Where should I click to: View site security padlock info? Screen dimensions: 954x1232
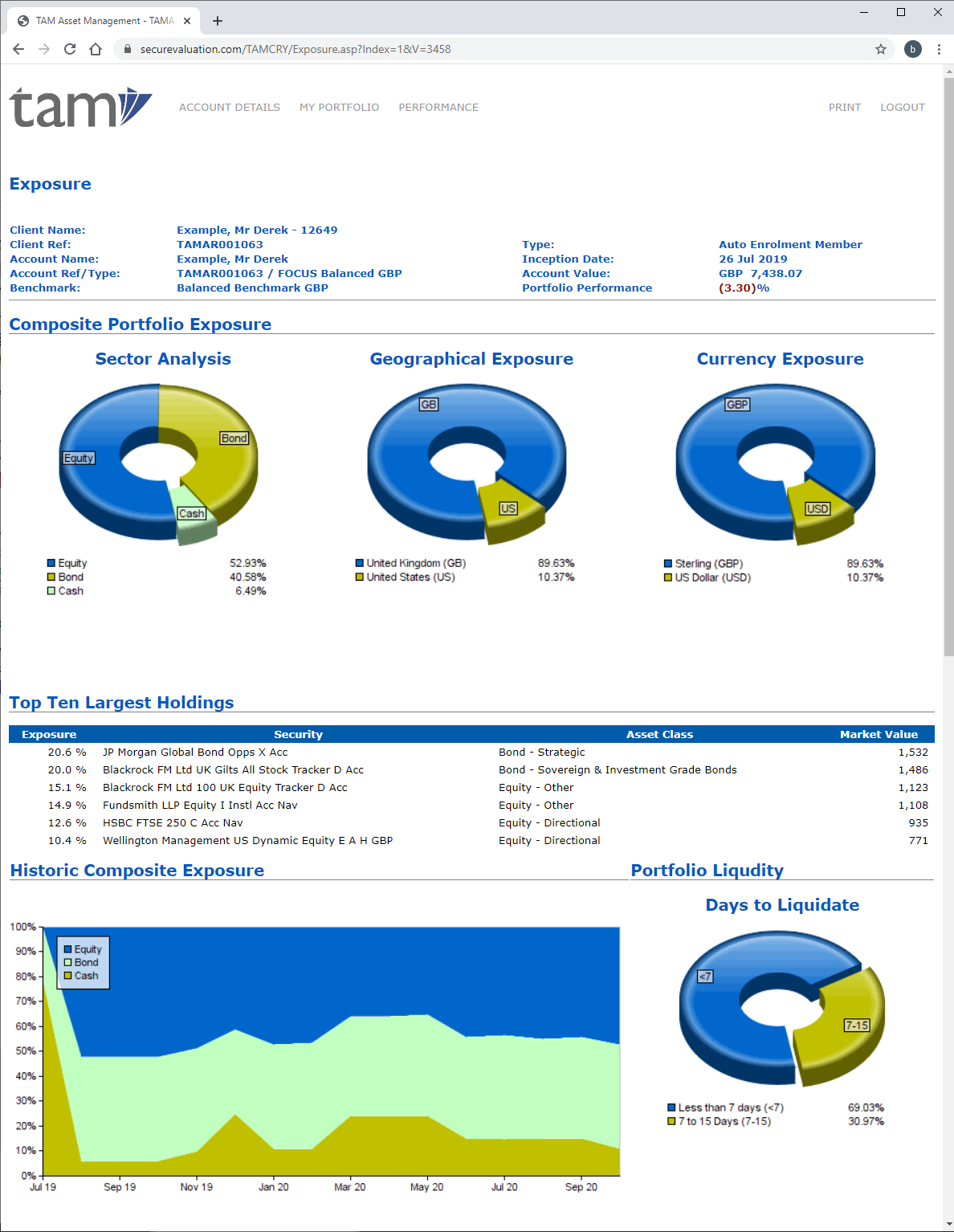127,49
